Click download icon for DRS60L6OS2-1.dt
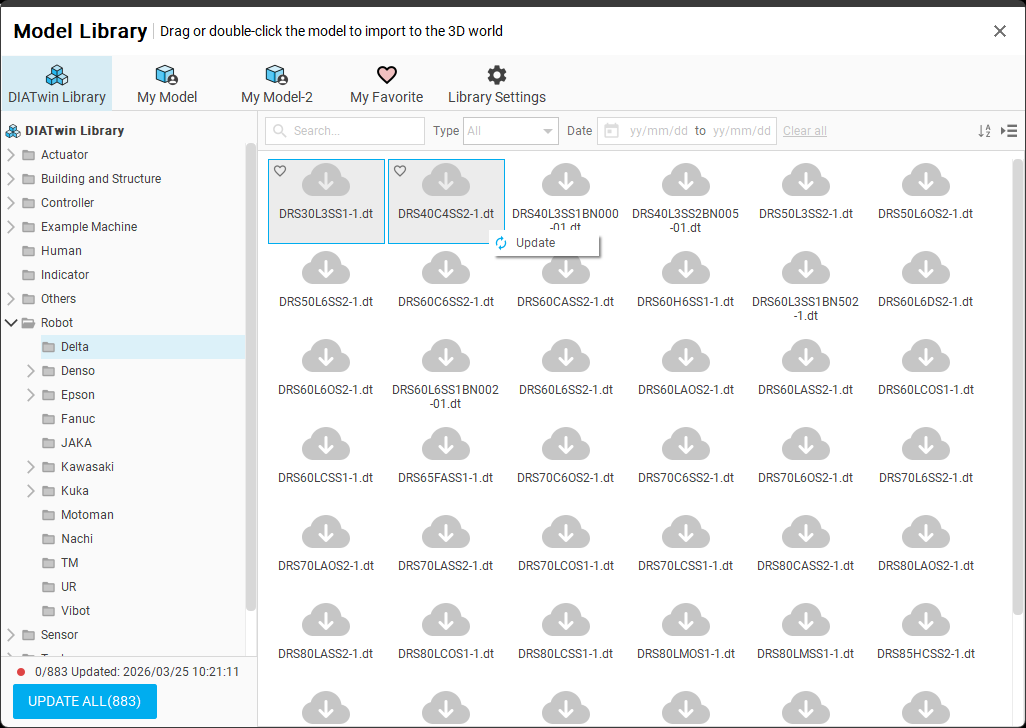1026x728 pixels. click(x=326, y=356)
